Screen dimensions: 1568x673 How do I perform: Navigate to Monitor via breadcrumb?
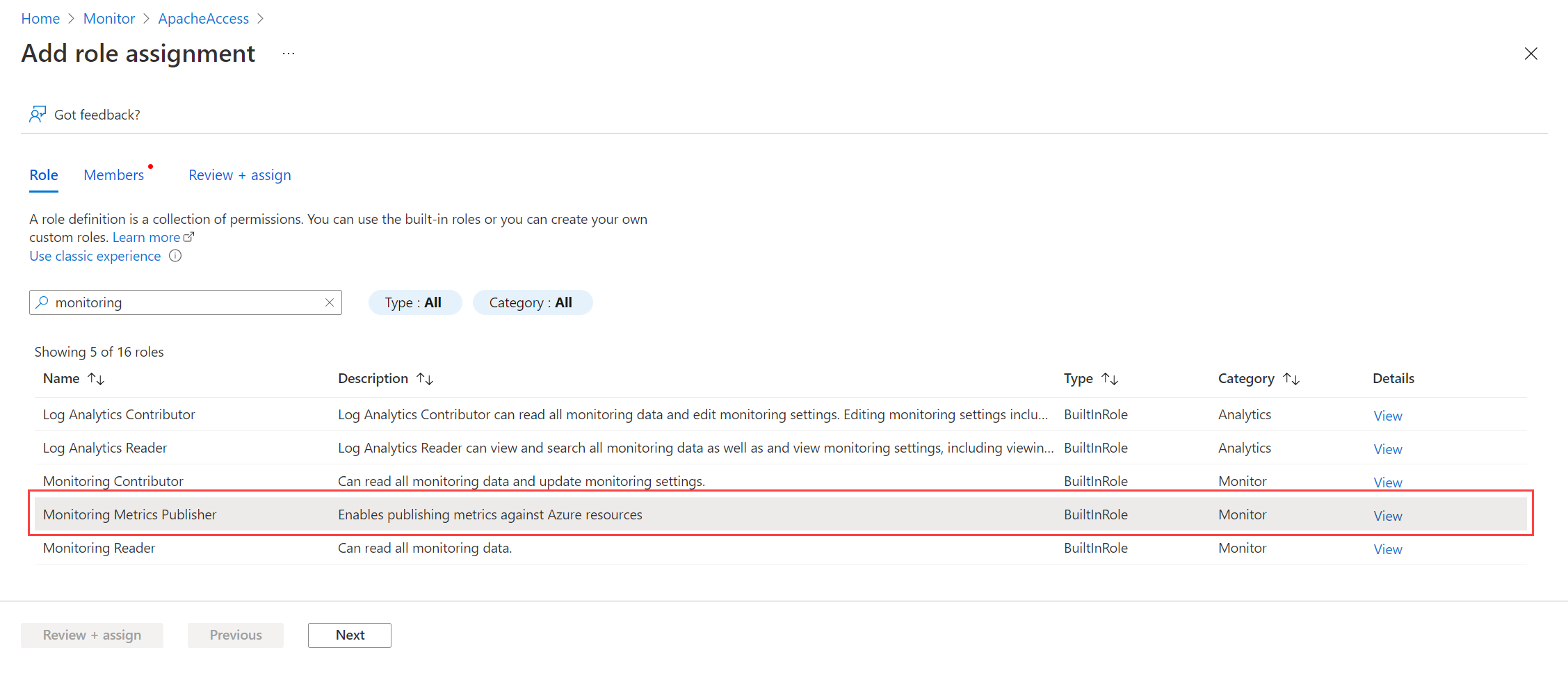pyautogui.click(x=108, y=18)
